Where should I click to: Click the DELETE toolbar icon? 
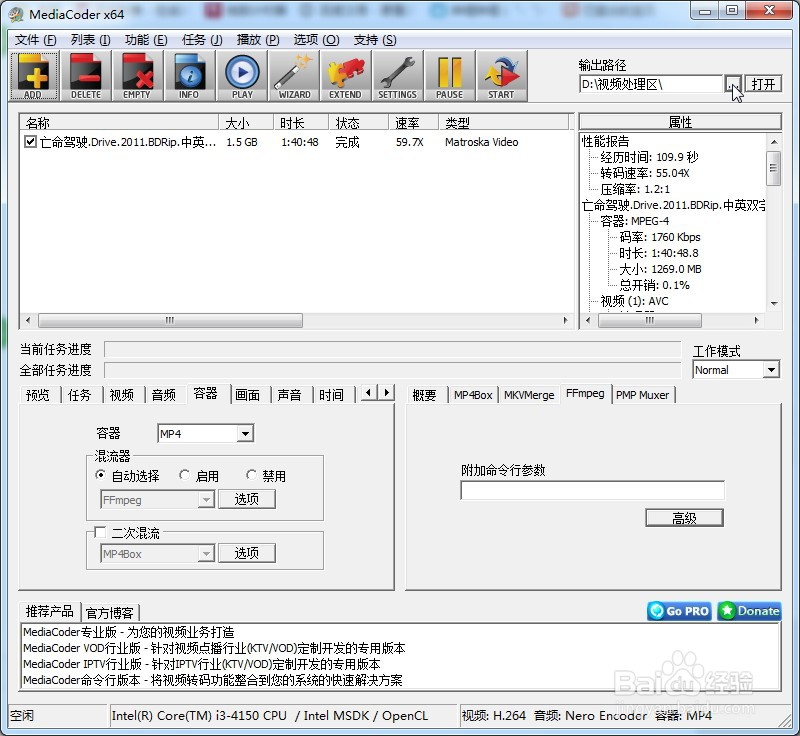pyautogui.click(x=86, y=75)
